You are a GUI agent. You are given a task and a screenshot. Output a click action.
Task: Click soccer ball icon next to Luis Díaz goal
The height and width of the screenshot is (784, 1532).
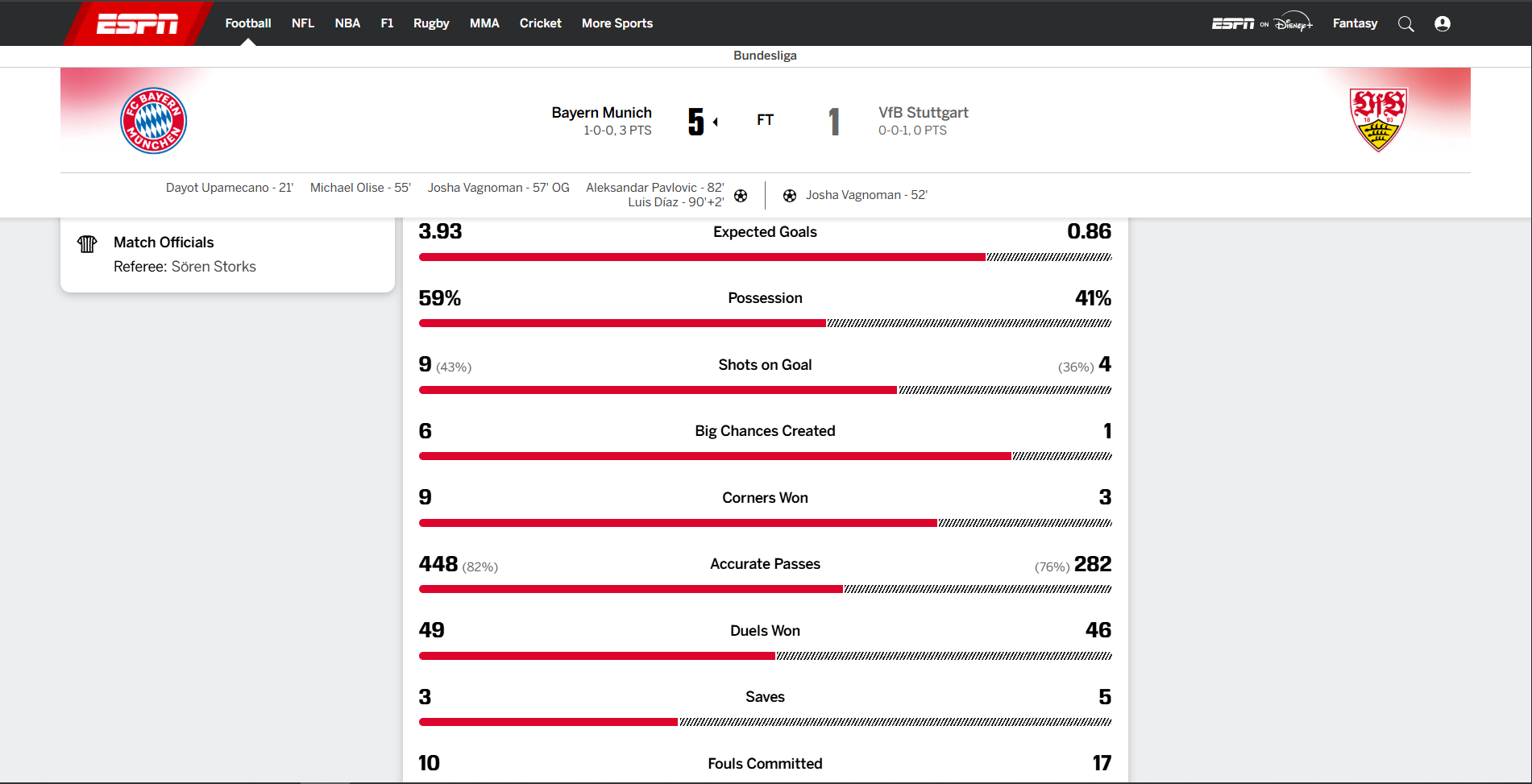point(741,195)
